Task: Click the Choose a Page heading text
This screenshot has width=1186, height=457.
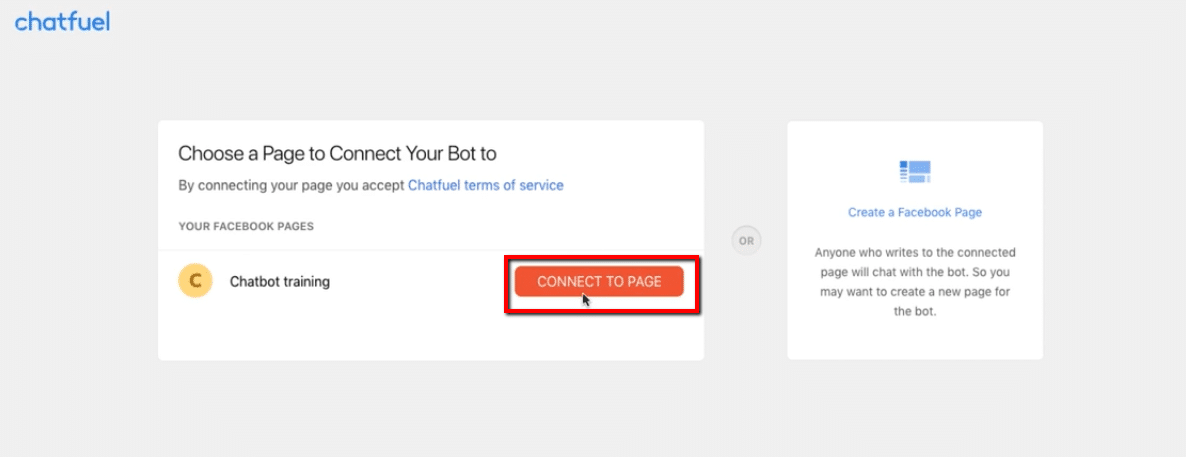Action: [337, 154]
